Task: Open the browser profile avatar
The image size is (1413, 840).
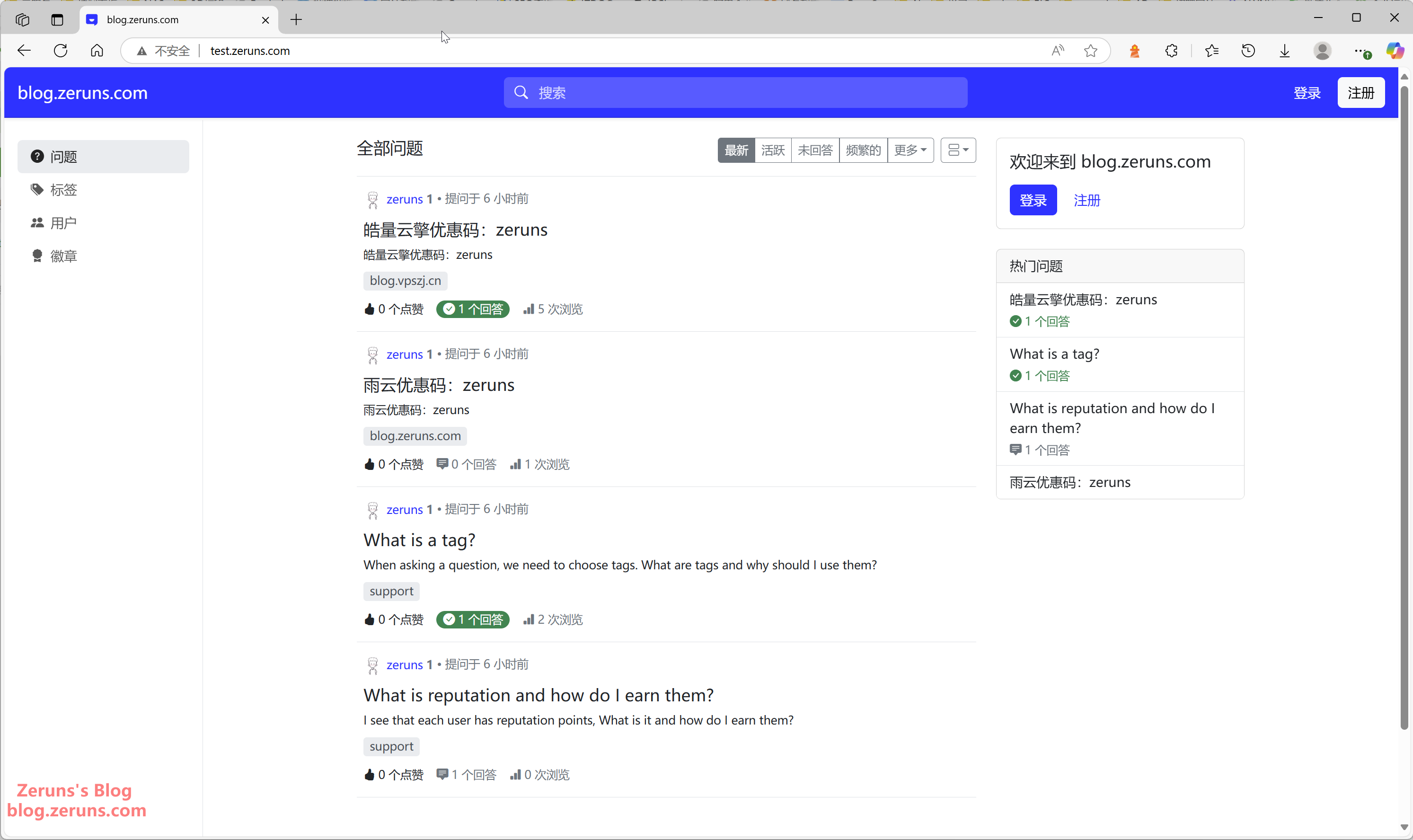Action: 1322,50
